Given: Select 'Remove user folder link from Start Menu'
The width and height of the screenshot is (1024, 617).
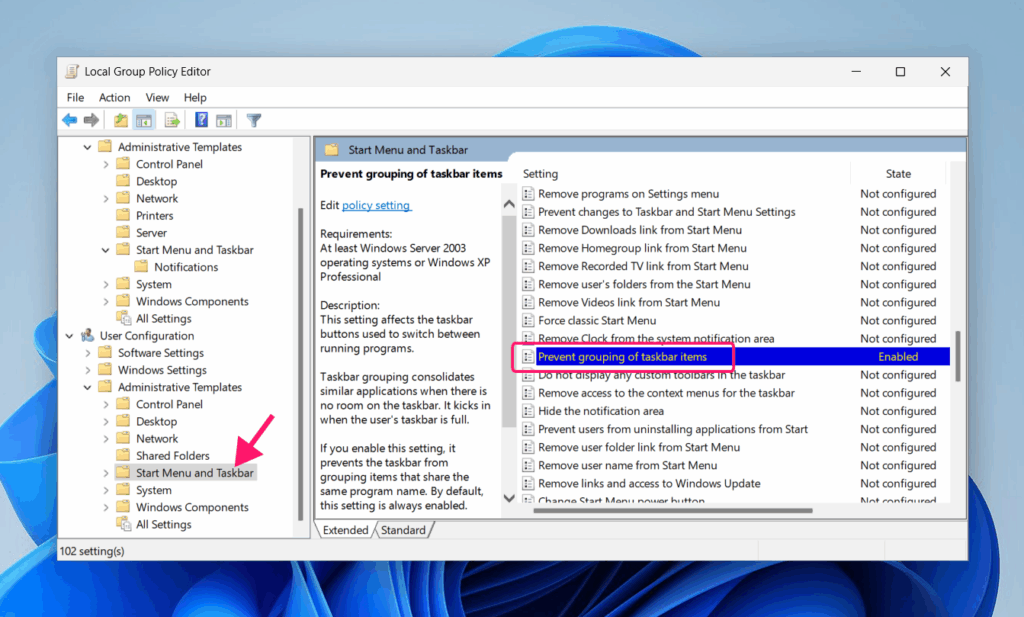Looking at the screenshot, I should point(639,447).
